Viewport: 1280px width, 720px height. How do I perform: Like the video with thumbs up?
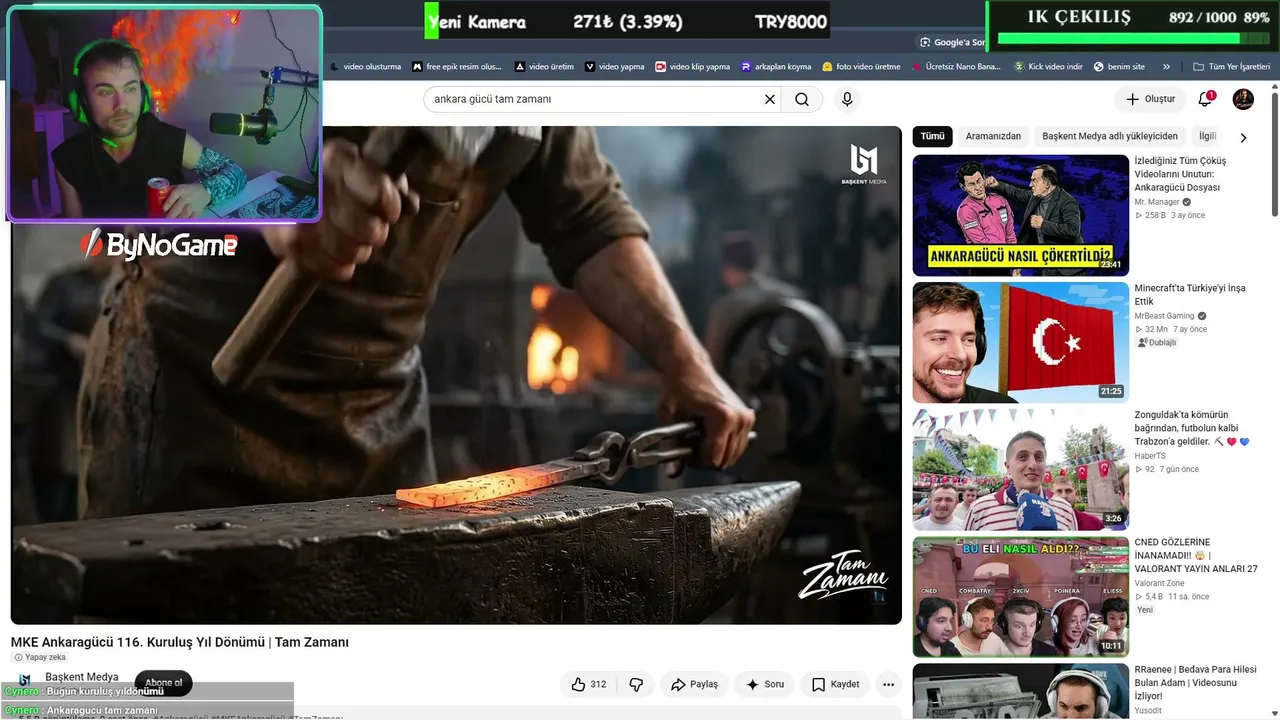[588, 684]
